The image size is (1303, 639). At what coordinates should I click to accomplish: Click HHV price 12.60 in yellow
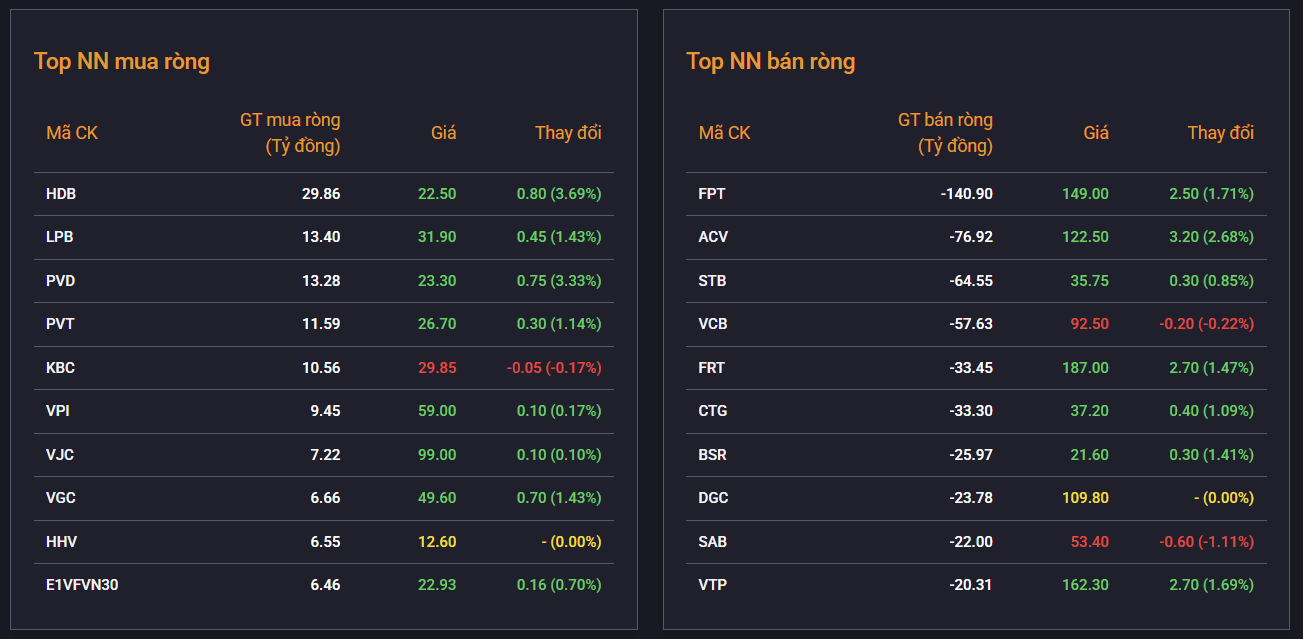click(437, 542)
